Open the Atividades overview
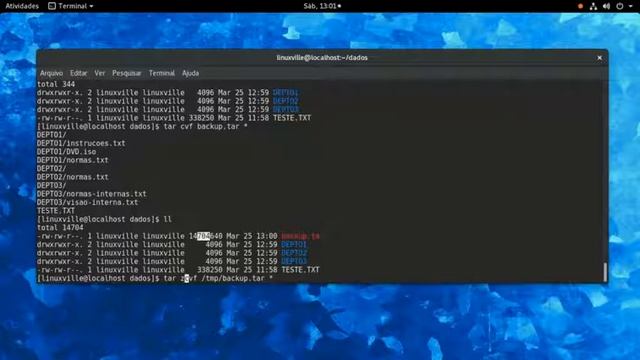Screen dimensions: 640x360 [22, 6]
